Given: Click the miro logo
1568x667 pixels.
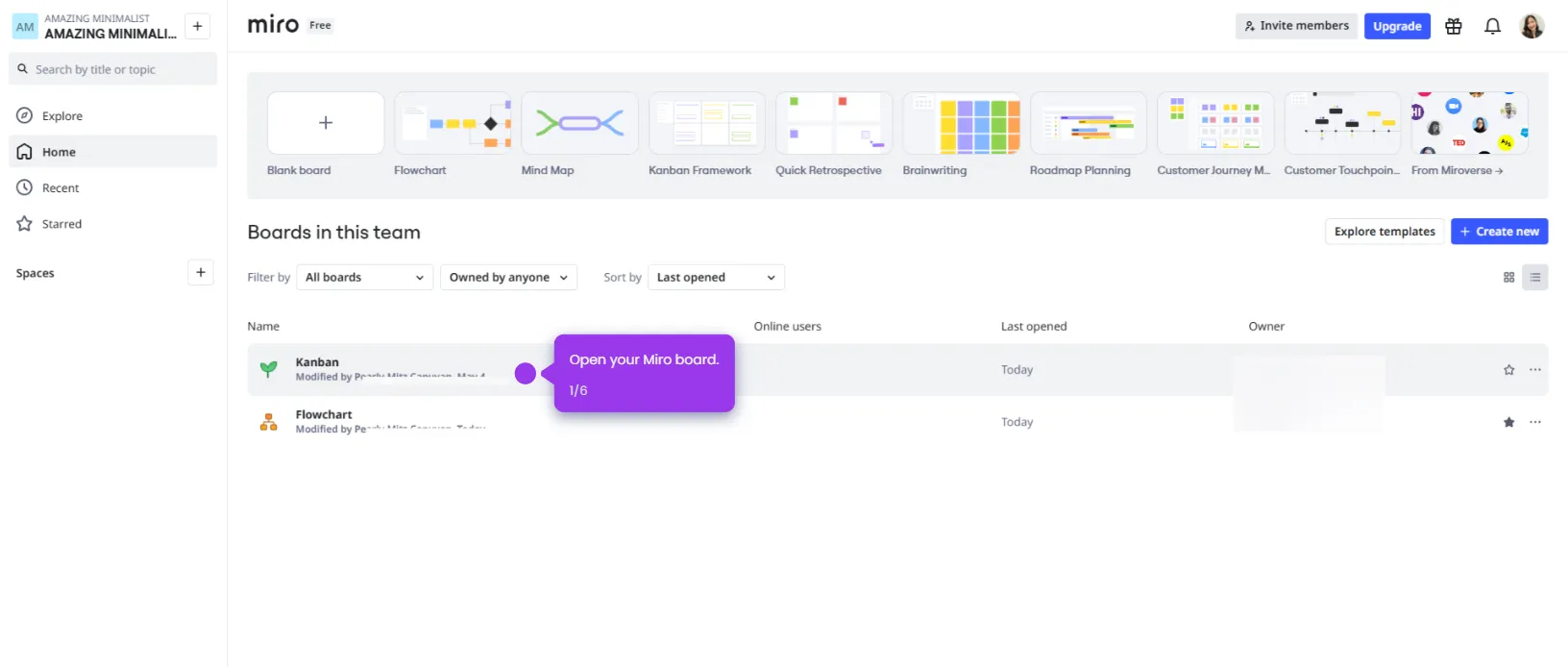Looking at the screenshot, I should [273, 25].
